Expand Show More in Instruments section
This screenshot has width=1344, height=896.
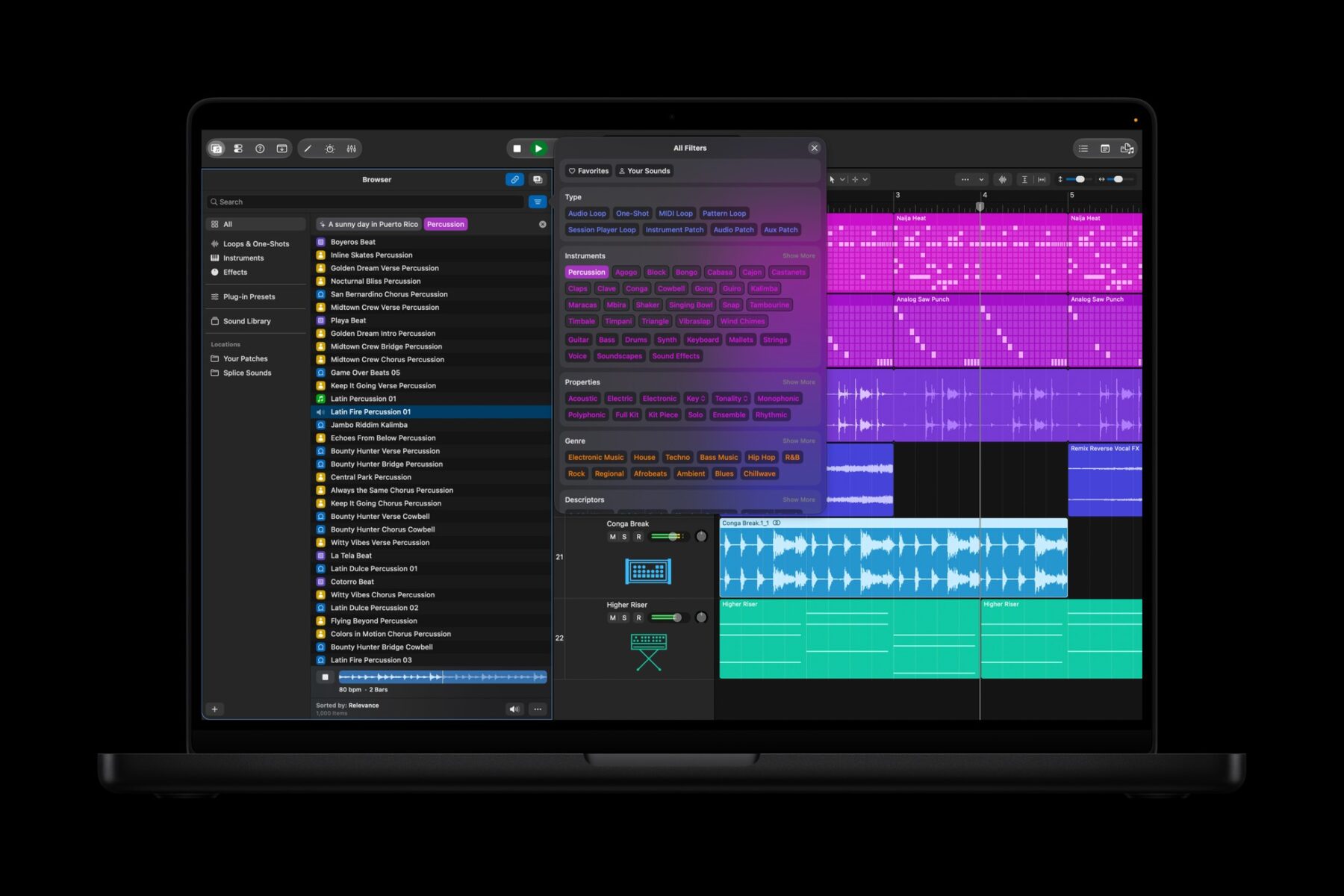(x=798, y=256)
